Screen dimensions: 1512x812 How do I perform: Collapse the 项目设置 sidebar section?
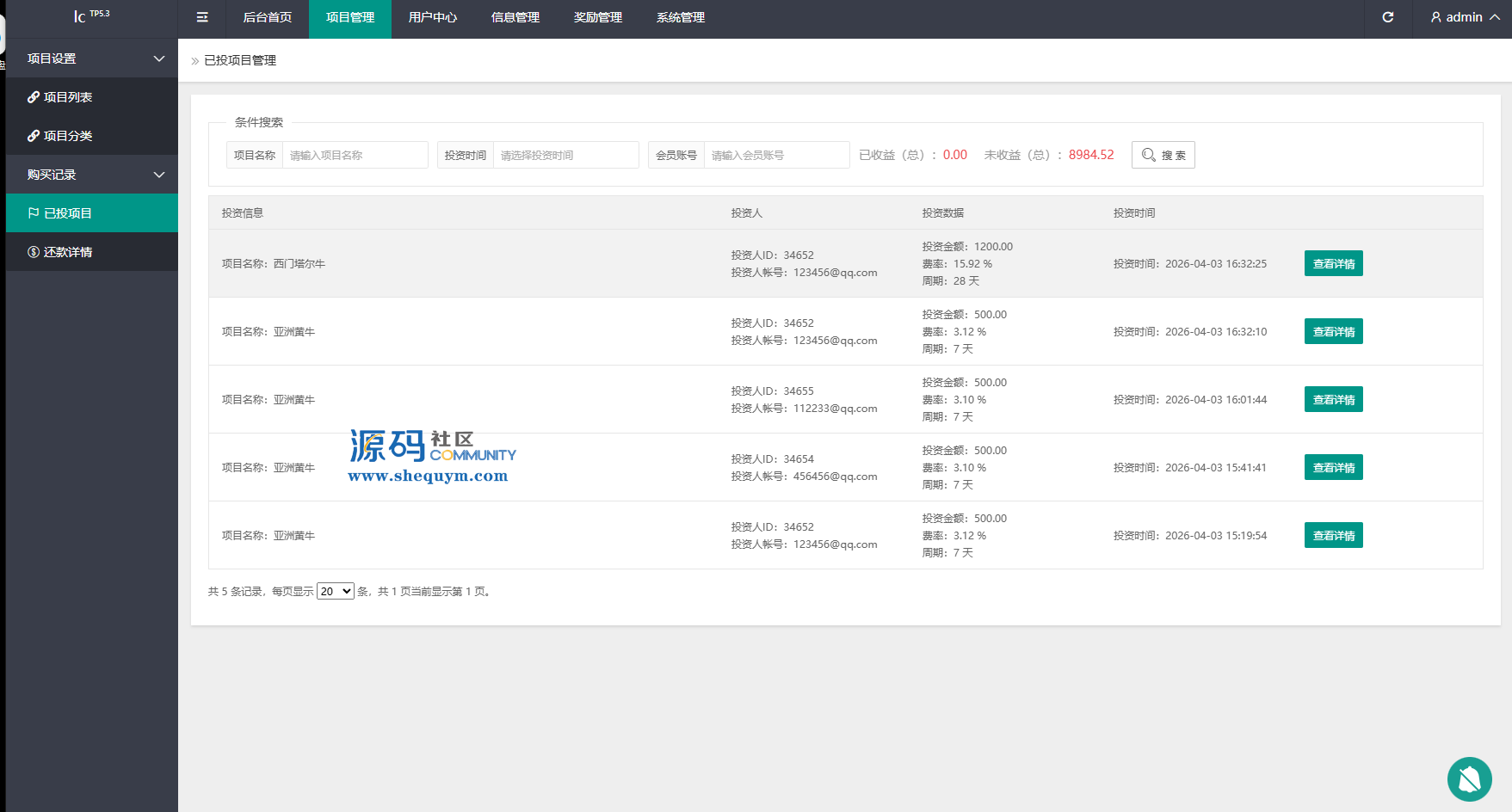(159, 58)
